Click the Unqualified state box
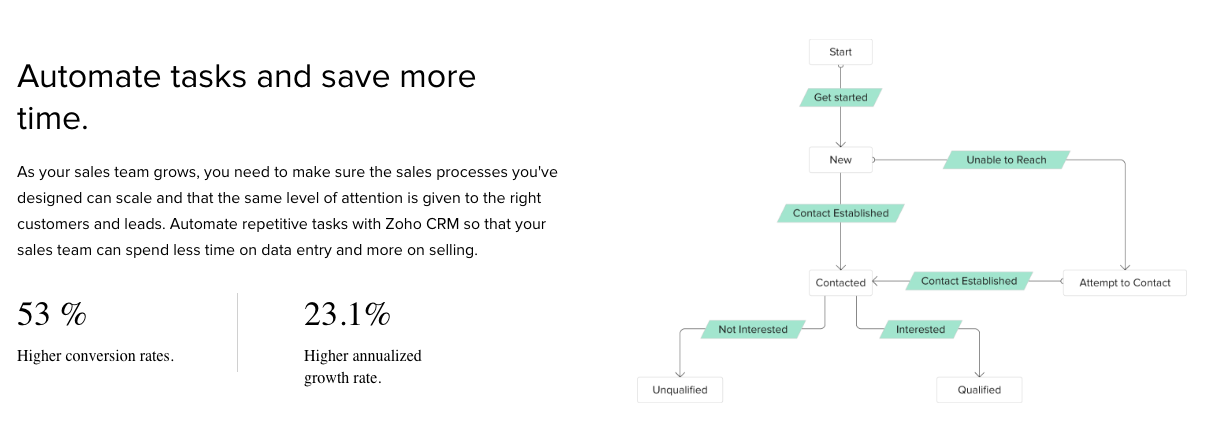 680,390
